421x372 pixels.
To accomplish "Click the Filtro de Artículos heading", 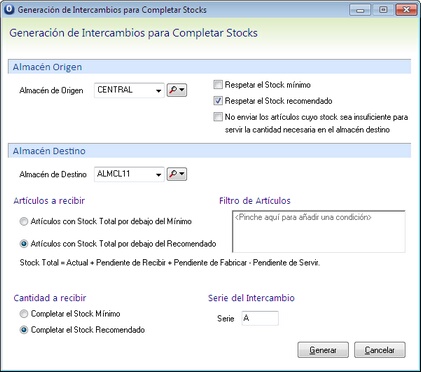I will 255,201.
